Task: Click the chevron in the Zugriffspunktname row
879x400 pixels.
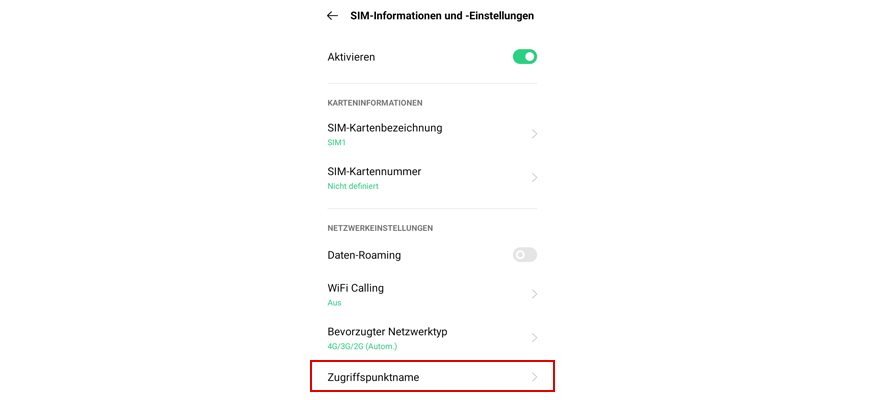Action: [x=535, y=377]
